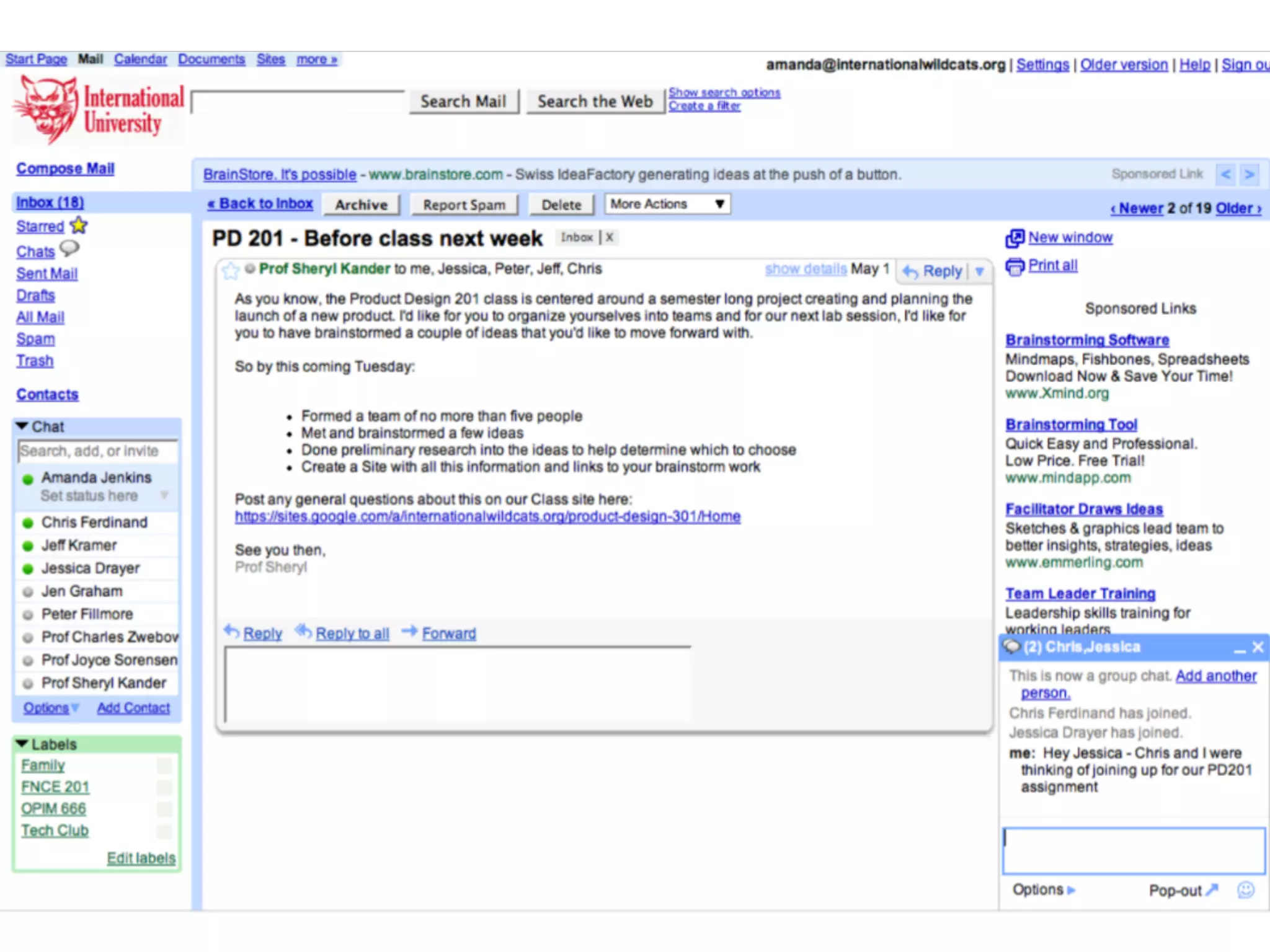Open Contacts page

[x=48, y=394]
